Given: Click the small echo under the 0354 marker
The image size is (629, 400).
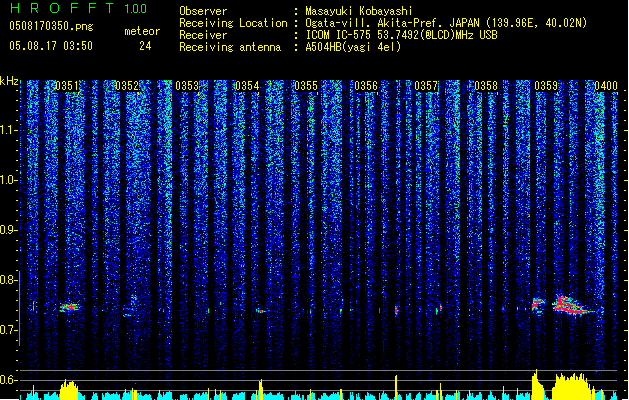Looking at the screenshot, I should tap(261, 311).
